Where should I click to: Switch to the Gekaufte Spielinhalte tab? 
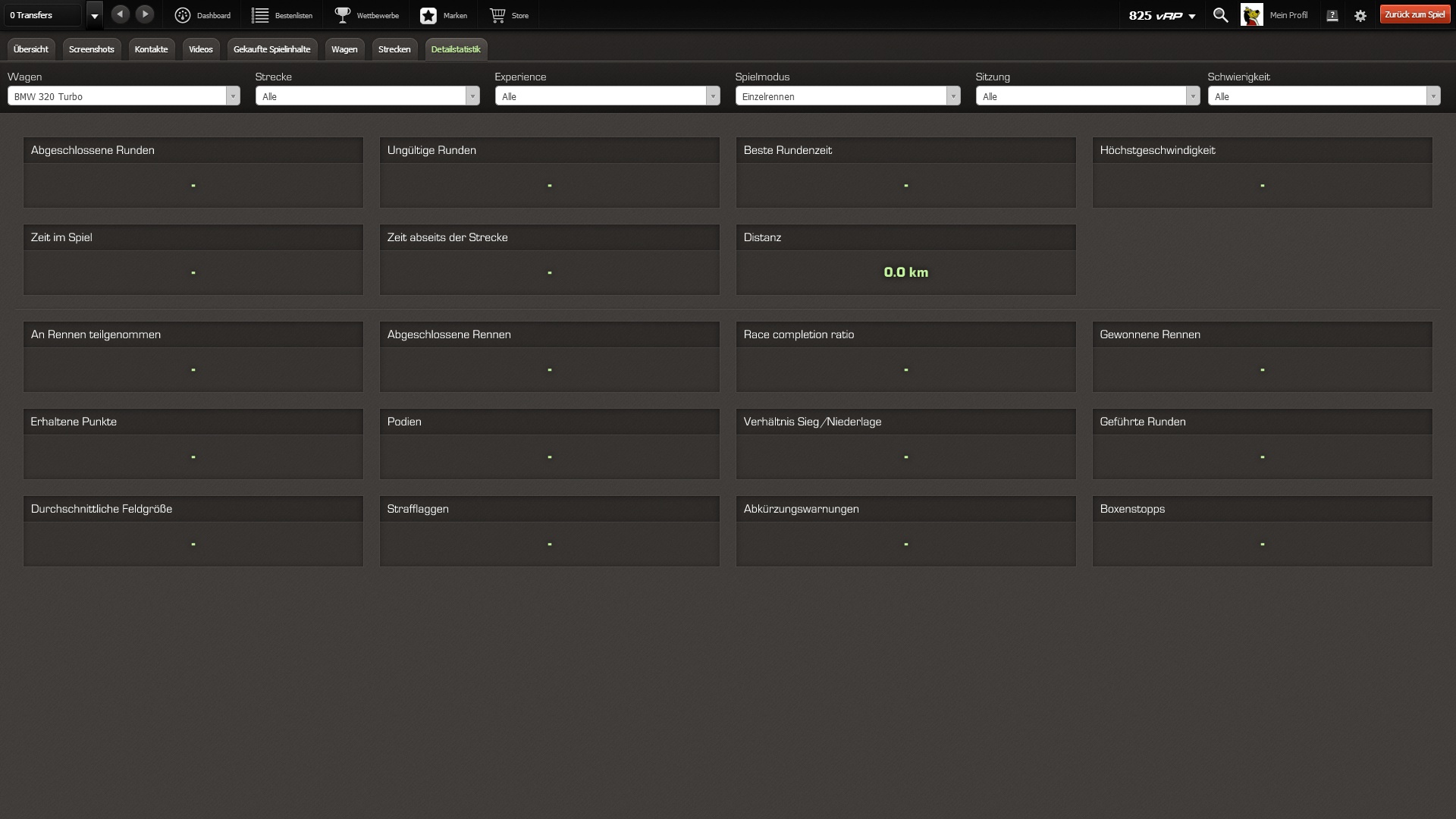point(271,49)
